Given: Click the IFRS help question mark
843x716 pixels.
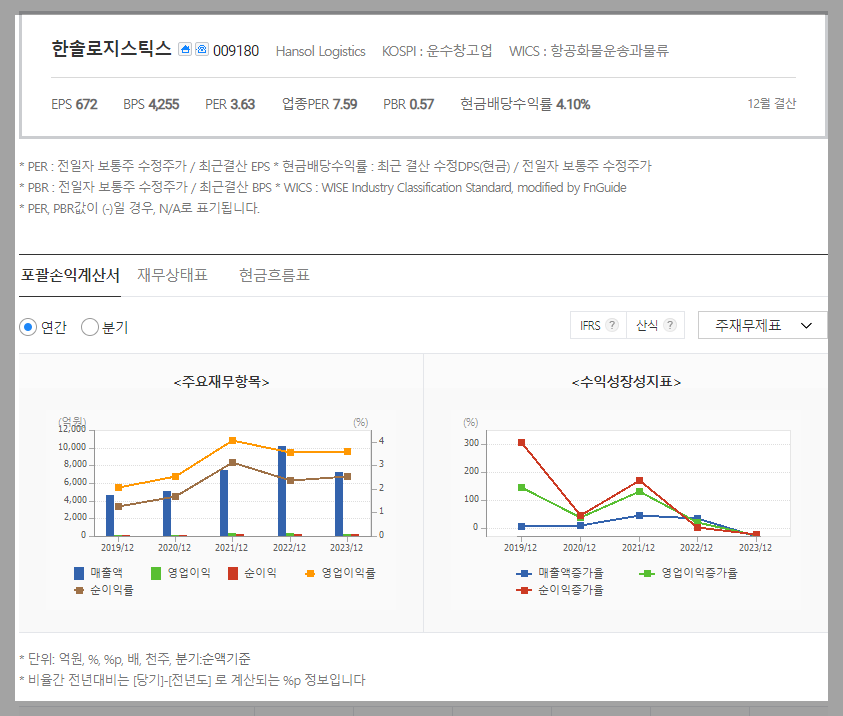Looking at the screenshot, I should pos(612,325).
